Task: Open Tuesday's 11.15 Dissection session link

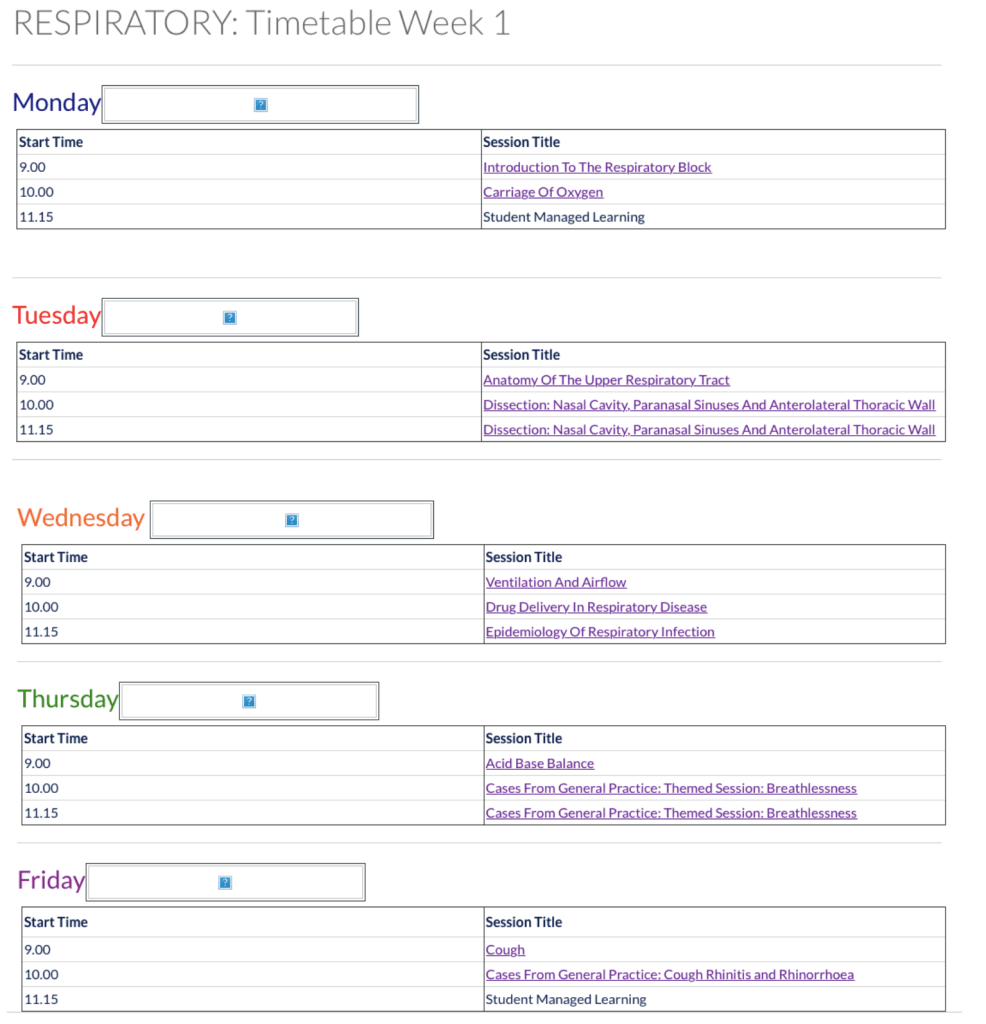Action: [x=709, y=431]
